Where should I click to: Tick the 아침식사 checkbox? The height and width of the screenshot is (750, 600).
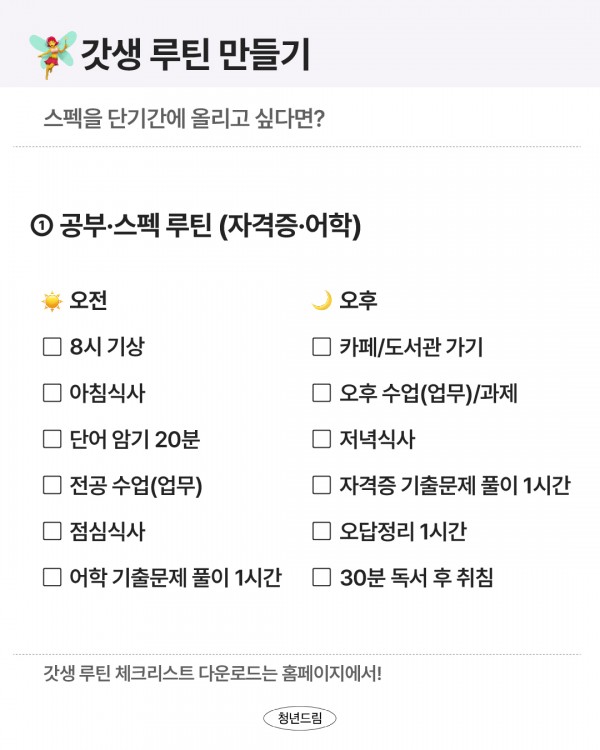(x=52, y=394)
